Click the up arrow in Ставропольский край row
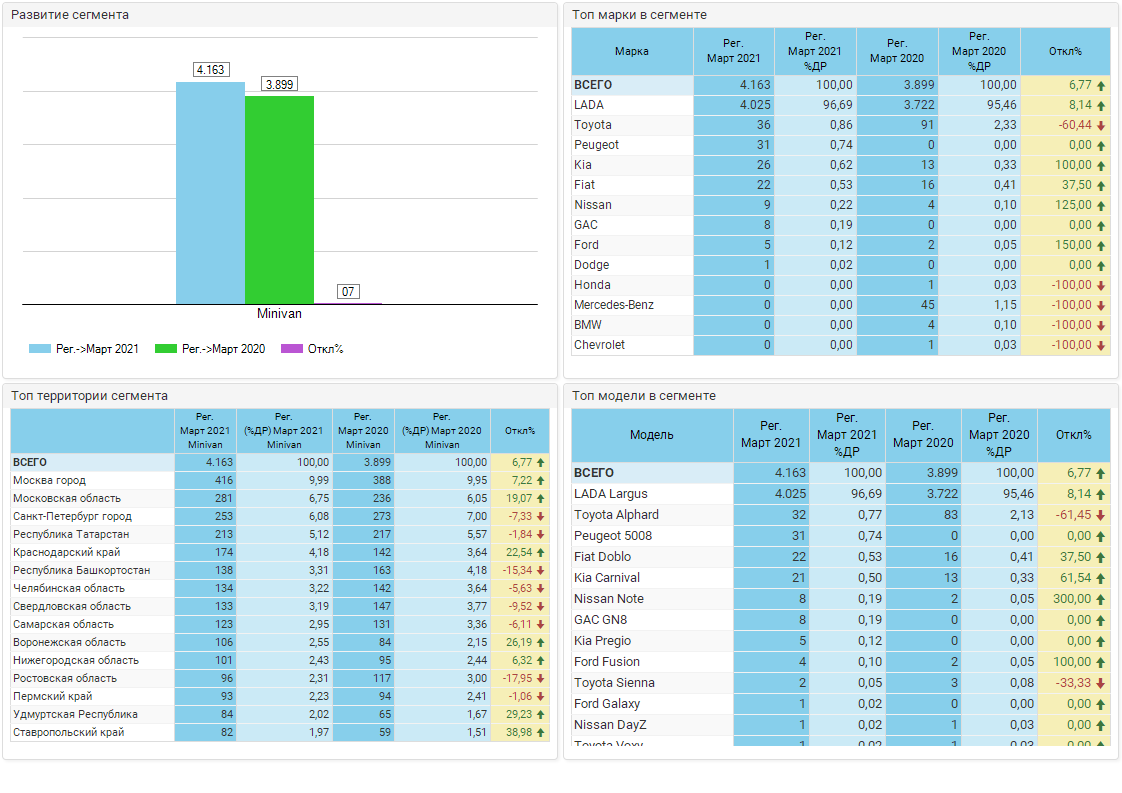The image size is (1122, 793). 541,733
